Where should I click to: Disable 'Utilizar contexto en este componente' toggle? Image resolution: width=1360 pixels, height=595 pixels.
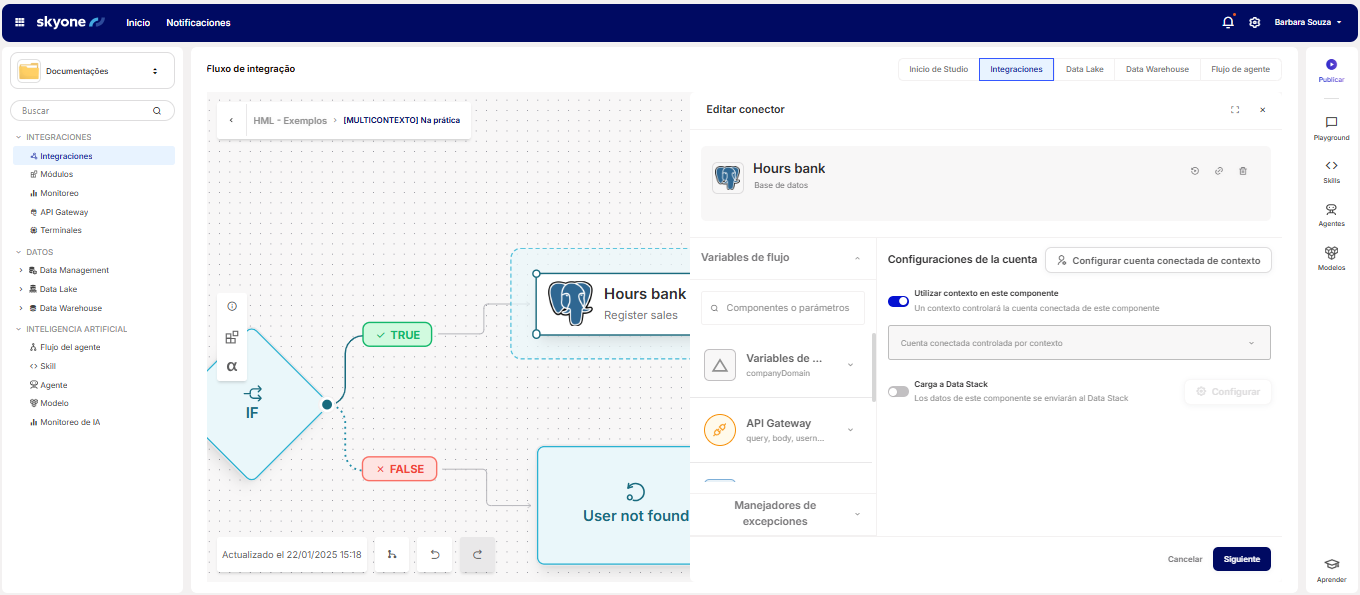tap(898, 301)
